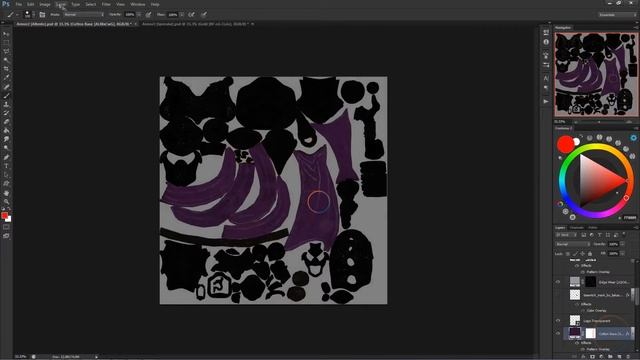The image size is (640, 360).
Task: Open the brush panel toggle icon
Action: point(42,15)
